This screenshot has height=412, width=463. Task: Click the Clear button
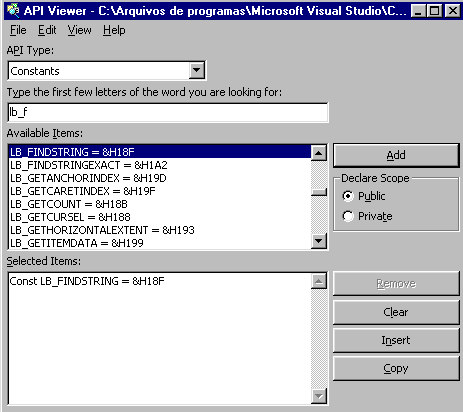pyautogui.click(x=396, y=312)
